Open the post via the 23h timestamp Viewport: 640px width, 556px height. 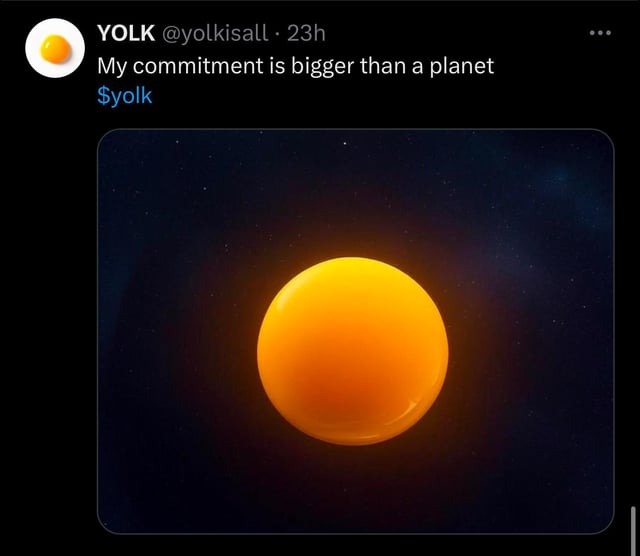pos(306,34)
